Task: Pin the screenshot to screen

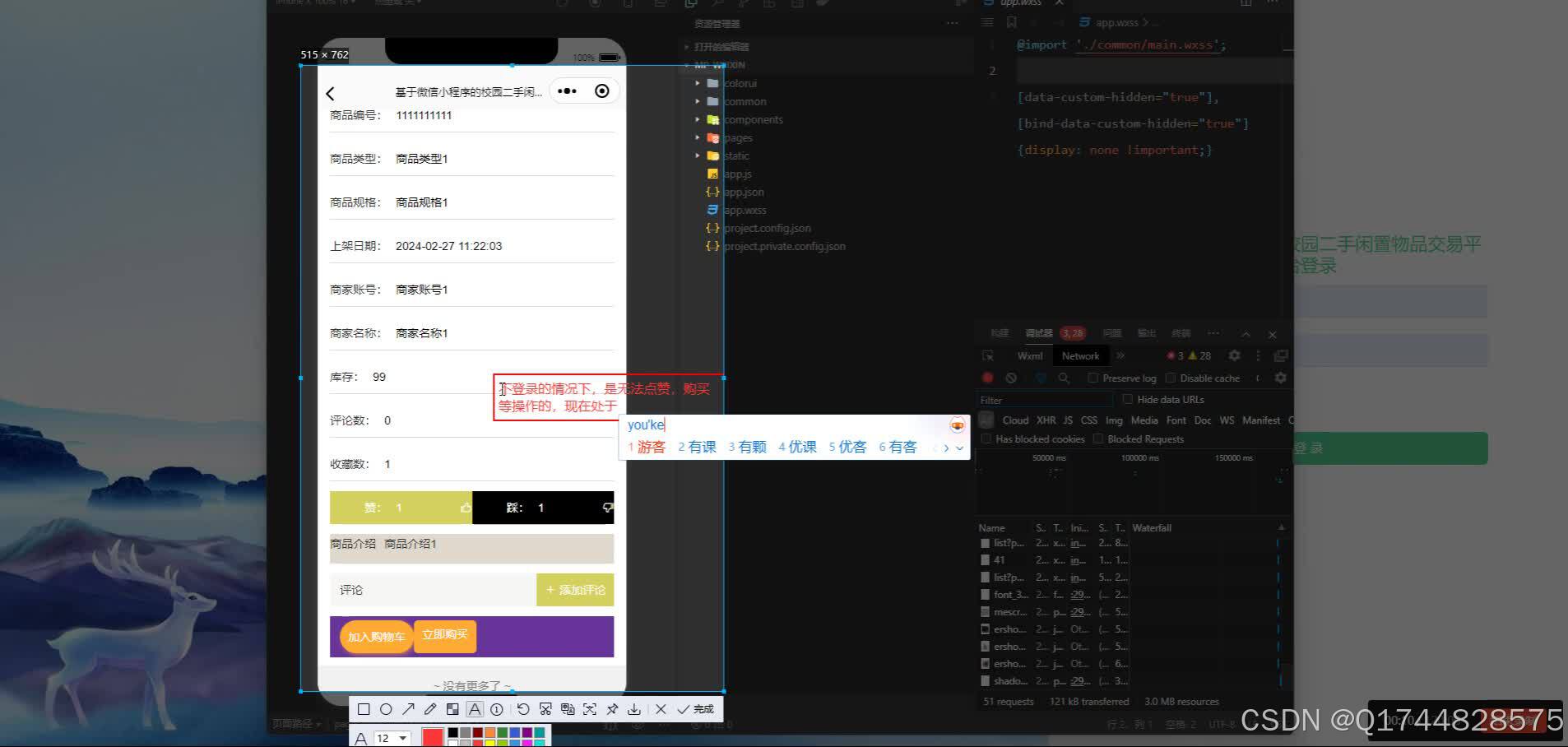Action: click(612, 709)
